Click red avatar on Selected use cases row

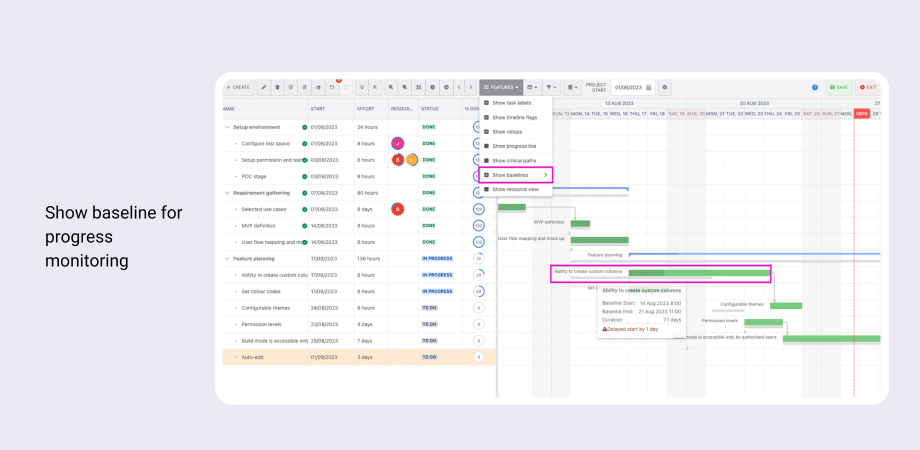tap(398, 209)
